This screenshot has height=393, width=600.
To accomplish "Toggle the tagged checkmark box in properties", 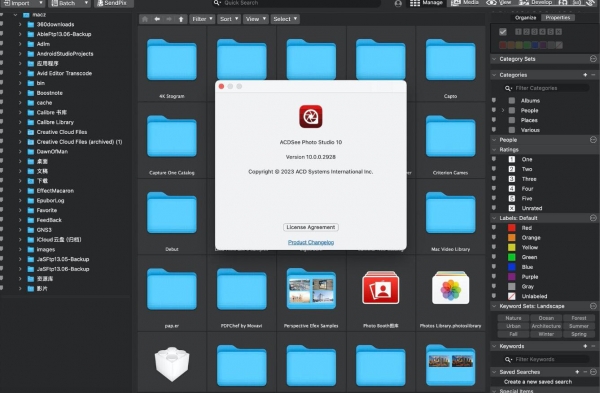I will click(x=503, y=32).
